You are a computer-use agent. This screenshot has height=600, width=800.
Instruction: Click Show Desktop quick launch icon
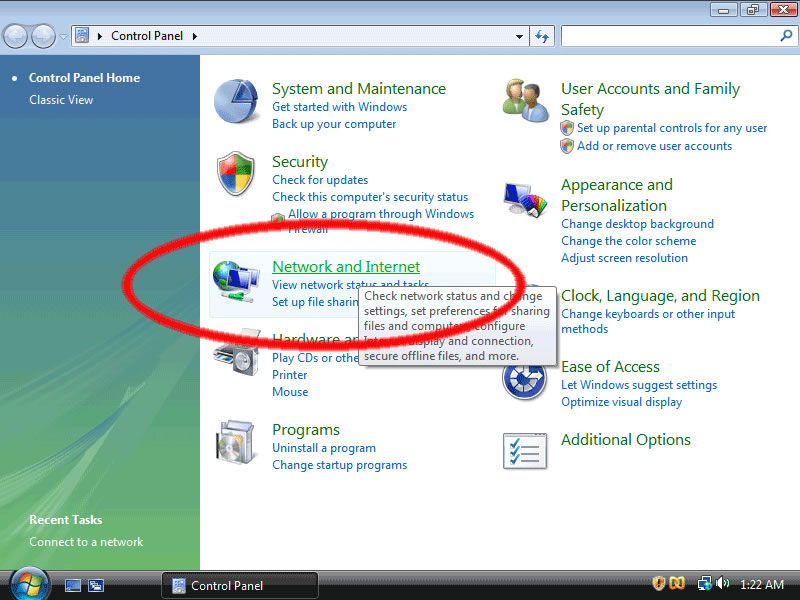[72, 585]
